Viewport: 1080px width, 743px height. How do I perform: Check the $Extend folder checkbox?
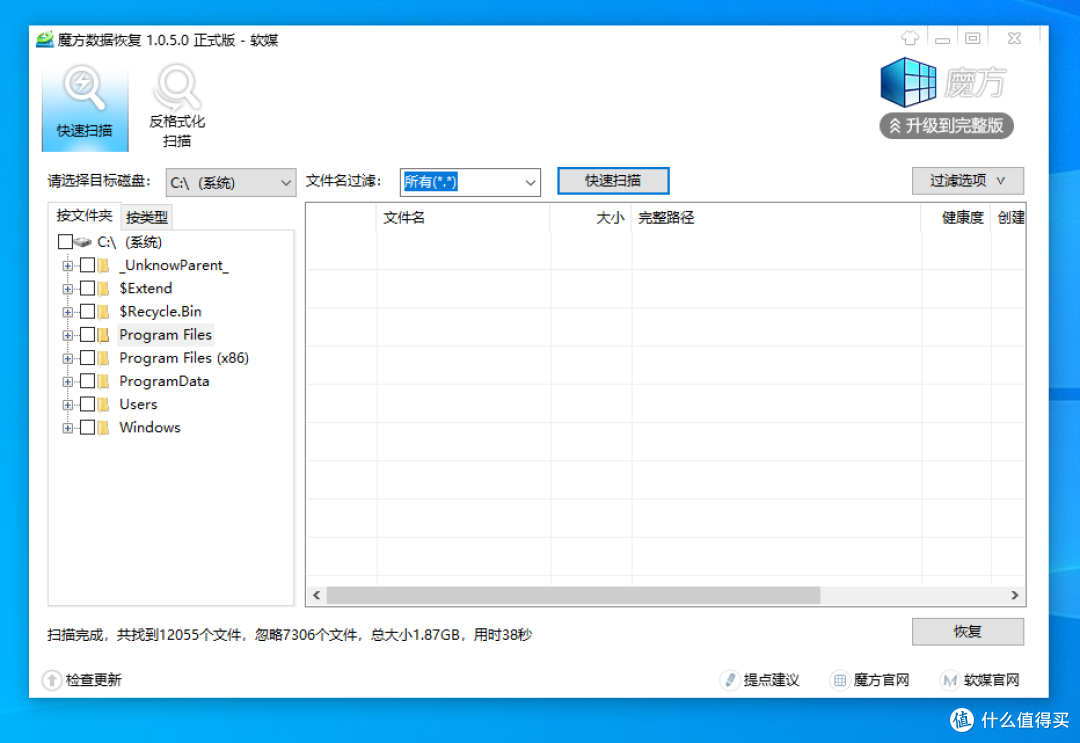pyautogui.click(x=87, y=288)
